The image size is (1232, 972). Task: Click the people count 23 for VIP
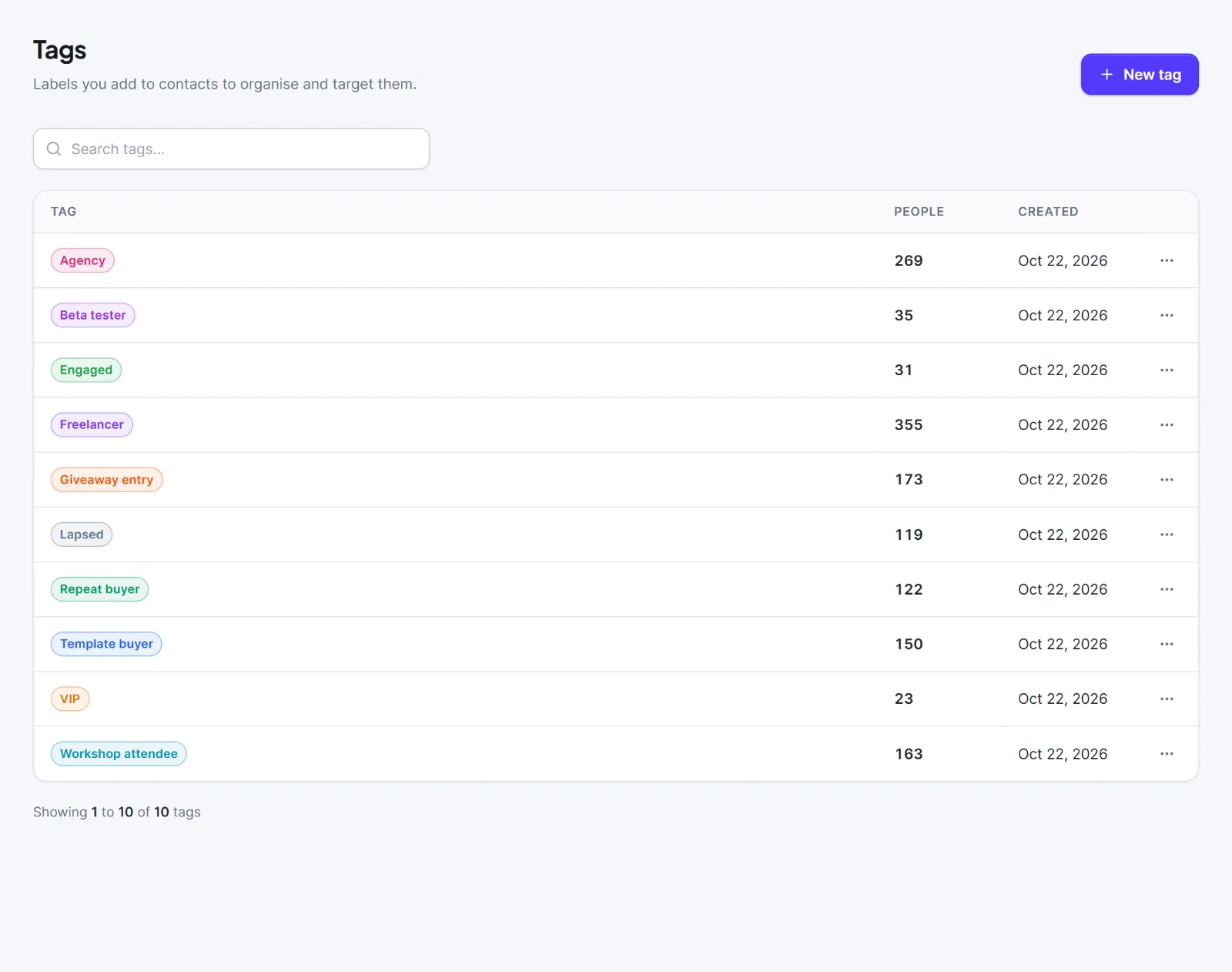click(904, 699)
